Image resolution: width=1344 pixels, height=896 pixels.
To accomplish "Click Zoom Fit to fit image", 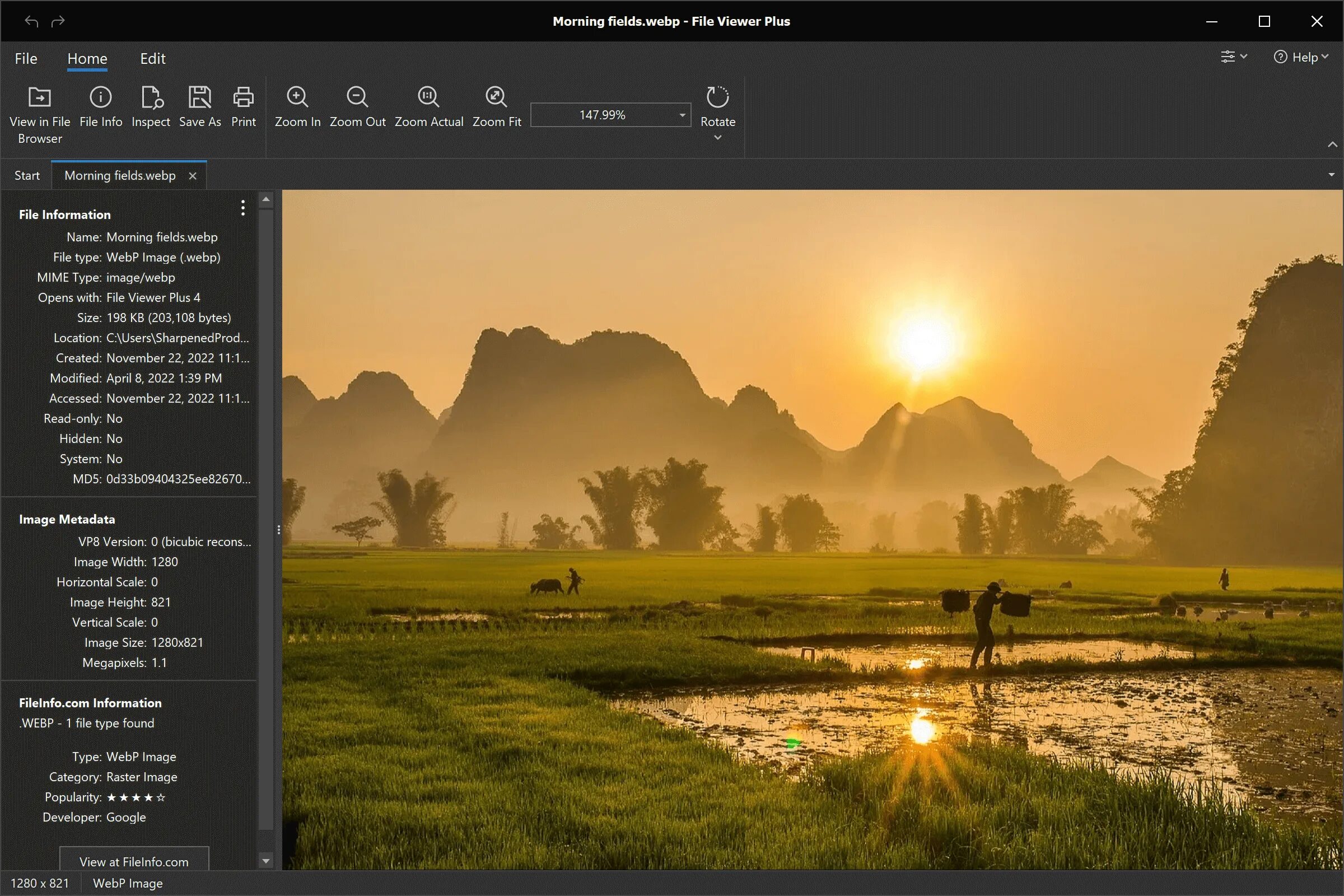I will (x=496, y=97).
